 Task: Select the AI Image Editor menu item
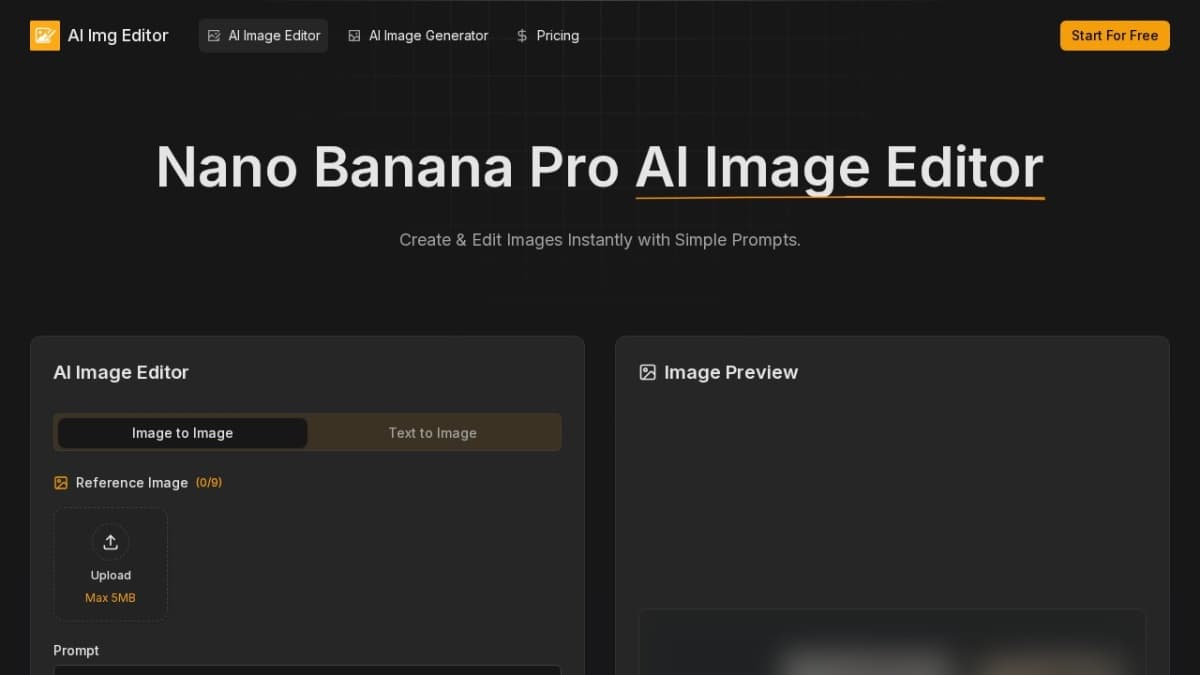pyautogui.click(x=263, y=35)
